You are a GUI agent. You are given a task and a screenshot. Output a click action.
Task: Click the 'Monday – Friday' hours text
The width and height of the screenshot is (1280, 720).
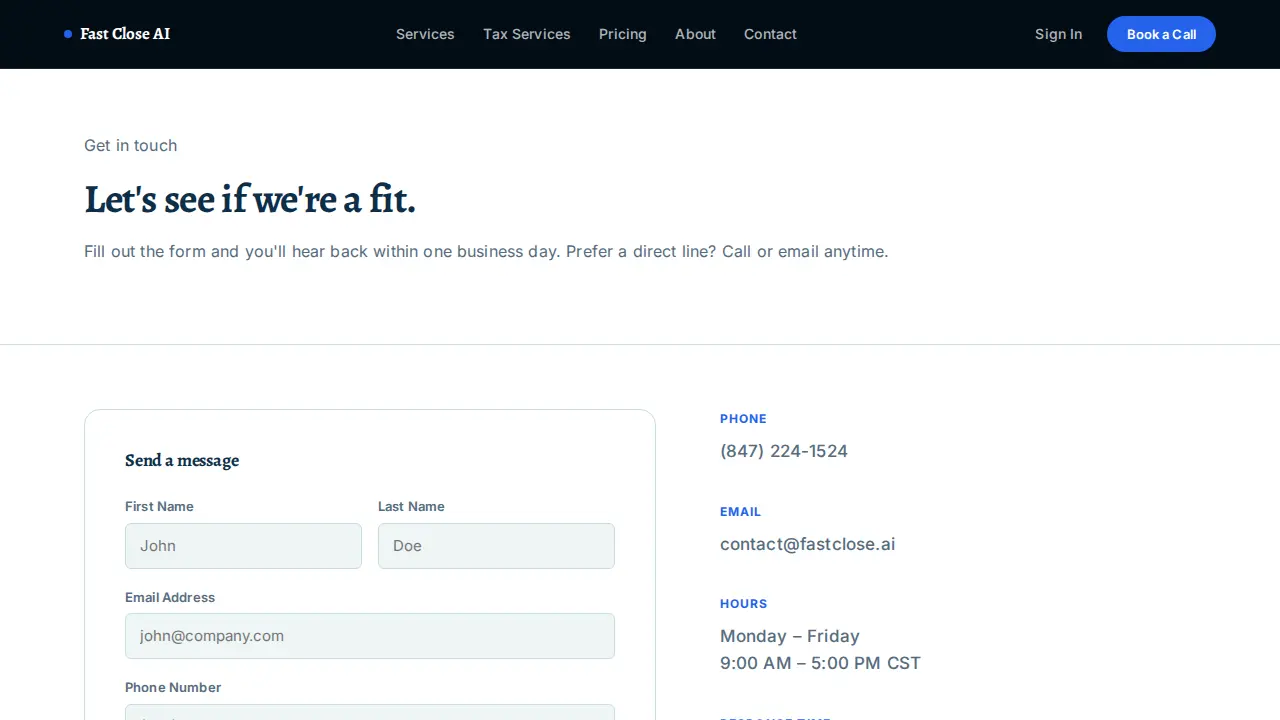(790, 636)
